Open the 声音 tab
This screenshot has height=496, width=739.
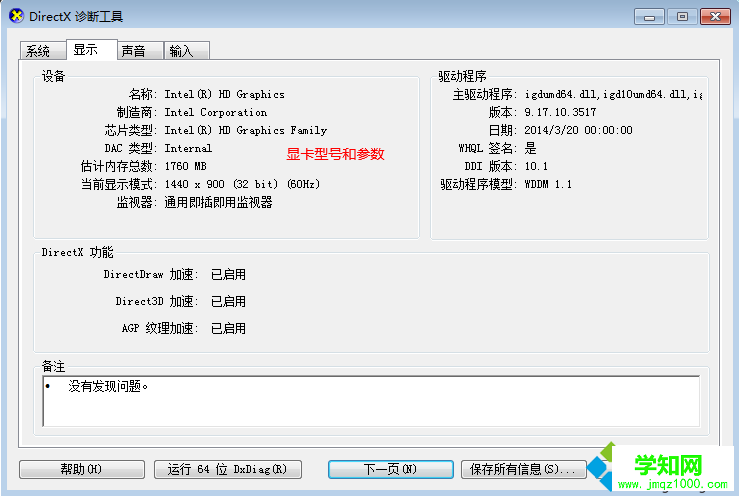coord(140,50)
